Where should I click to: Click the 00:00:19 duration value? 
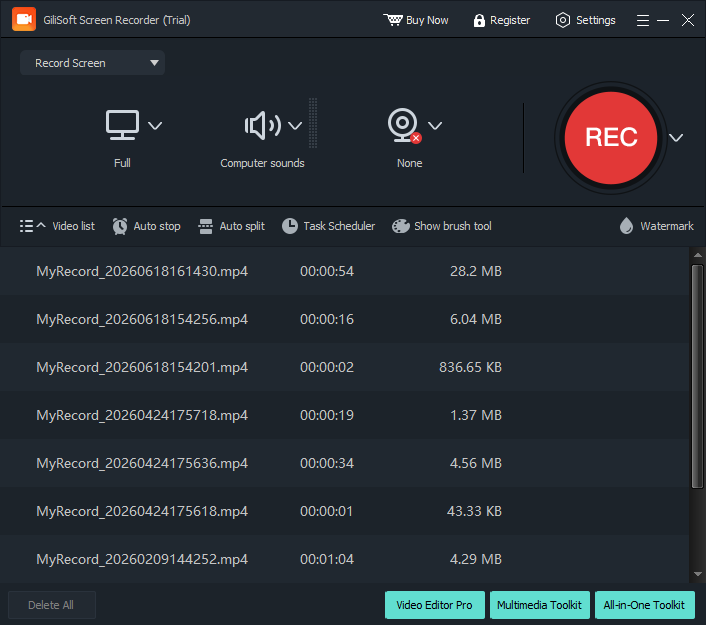point(327,415)
